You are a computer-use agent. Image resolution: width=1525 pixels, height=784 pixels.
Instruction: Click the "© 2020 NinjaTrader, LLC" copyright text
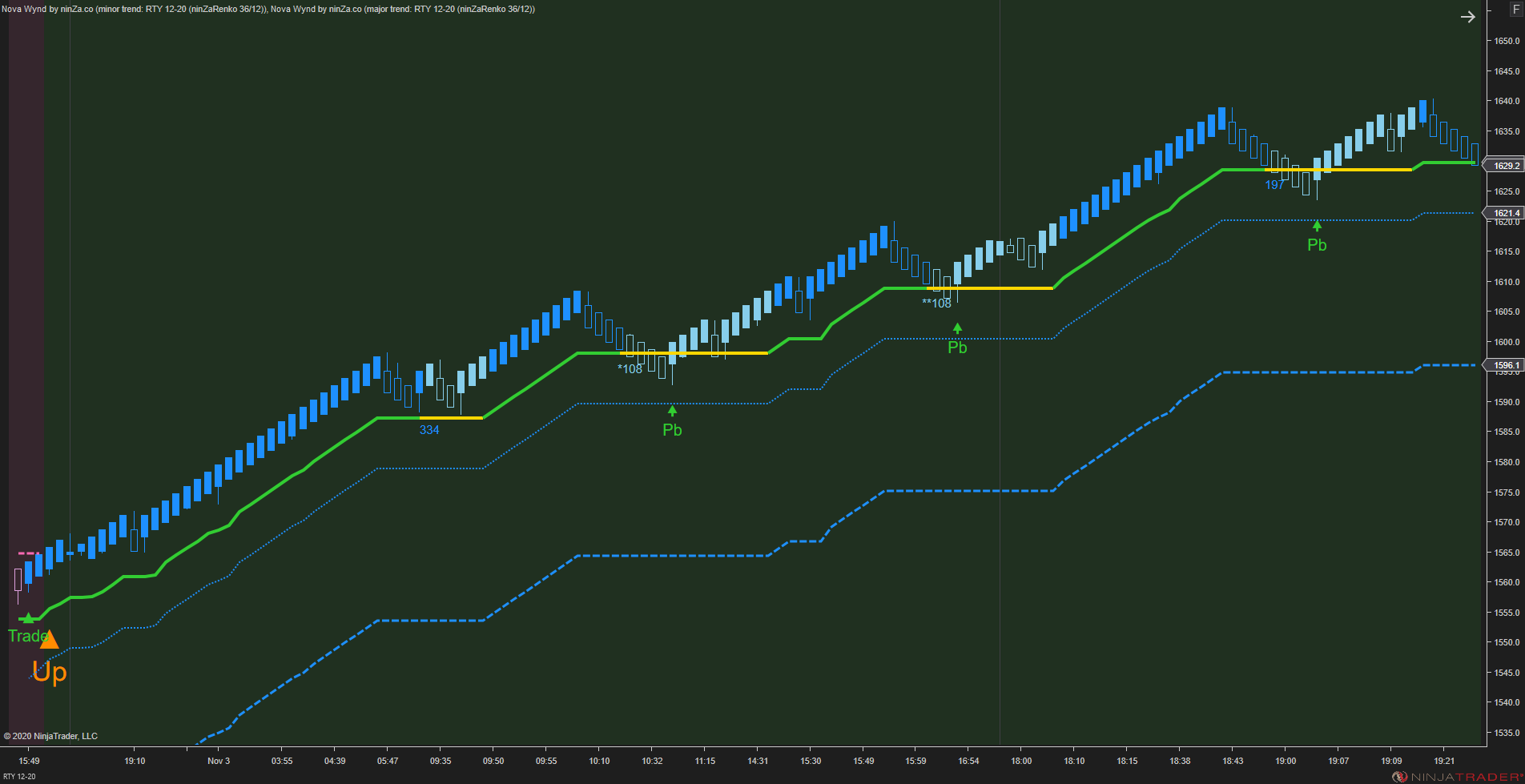[51, 735]
